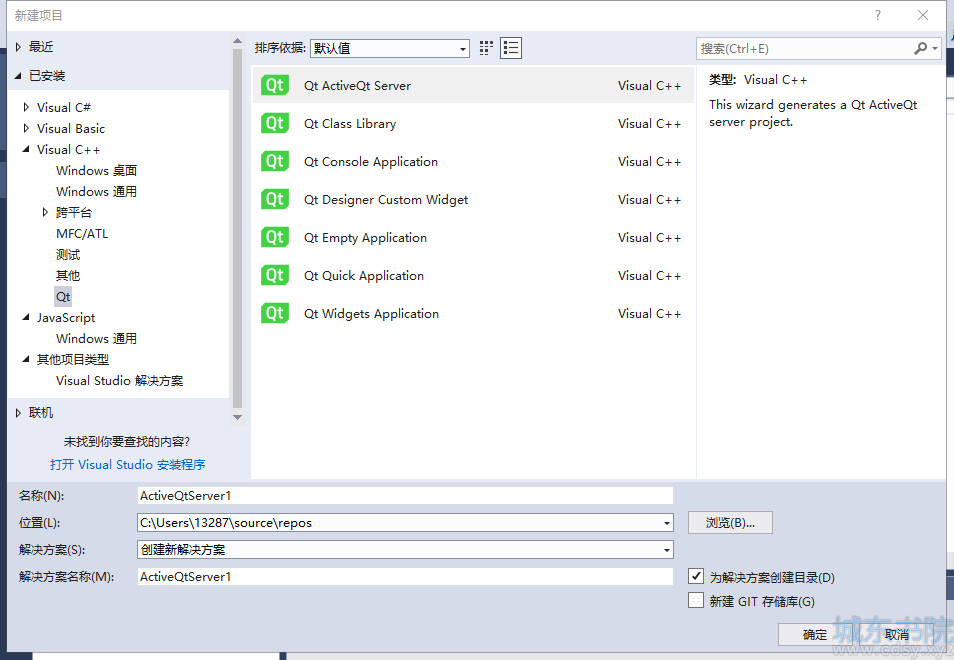Select the 测试 category
This screenshot has width=954, height=660.
68,255
